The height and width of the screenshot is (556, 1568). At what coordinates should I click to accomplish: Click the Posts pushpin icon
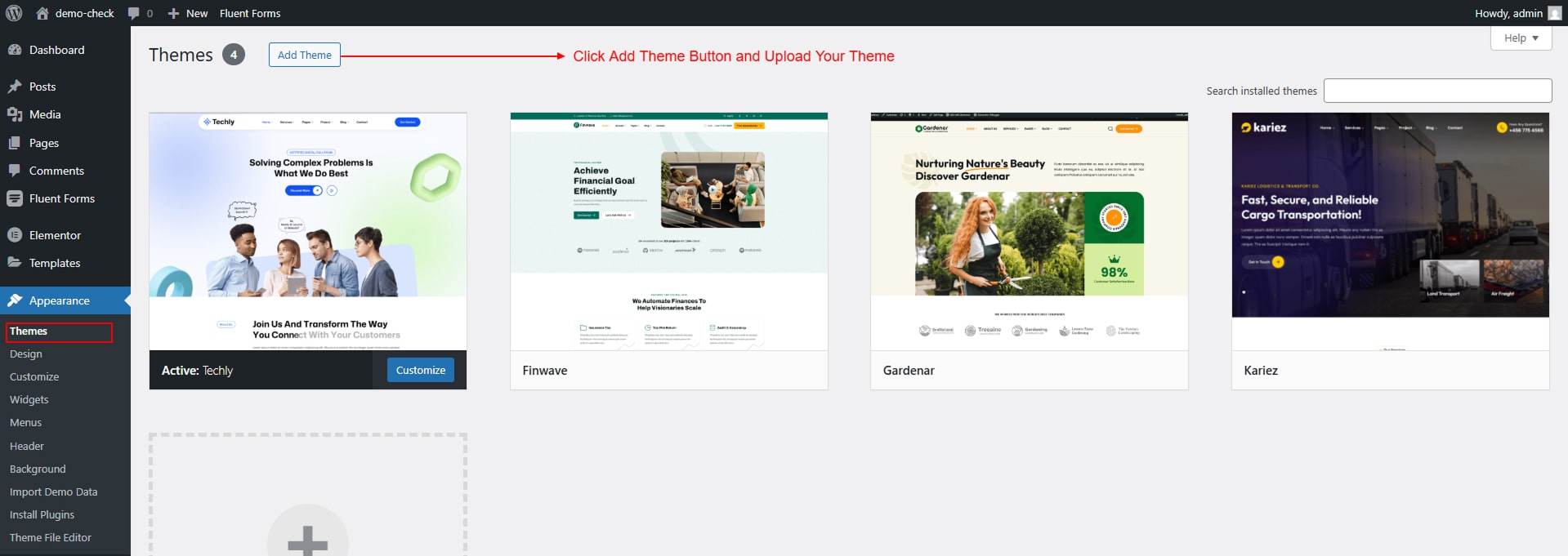pyautogui.click(x=15, y=87)
